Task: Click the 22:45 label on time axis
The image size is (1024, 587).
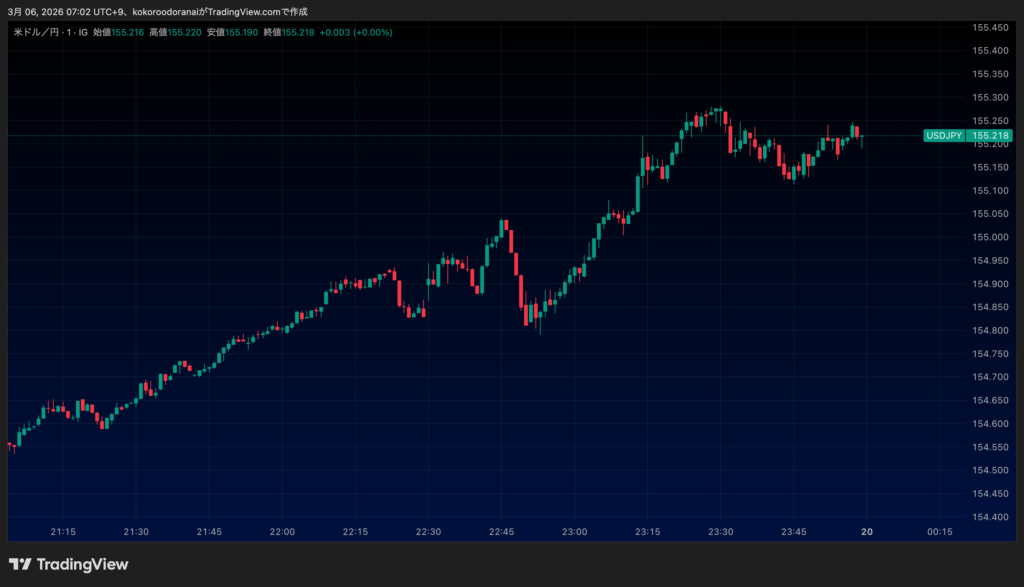Action: 502,532
